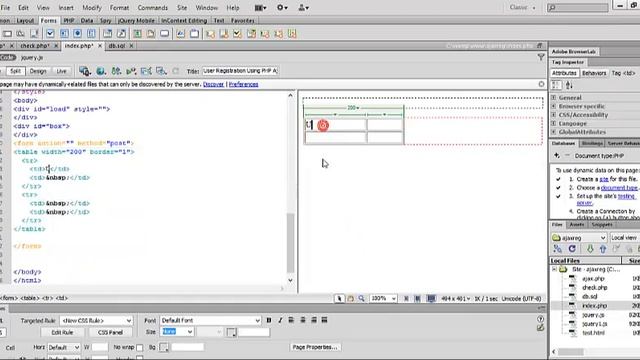
Task: Open the text color swatch next to Size
Action: pos(231,332)
